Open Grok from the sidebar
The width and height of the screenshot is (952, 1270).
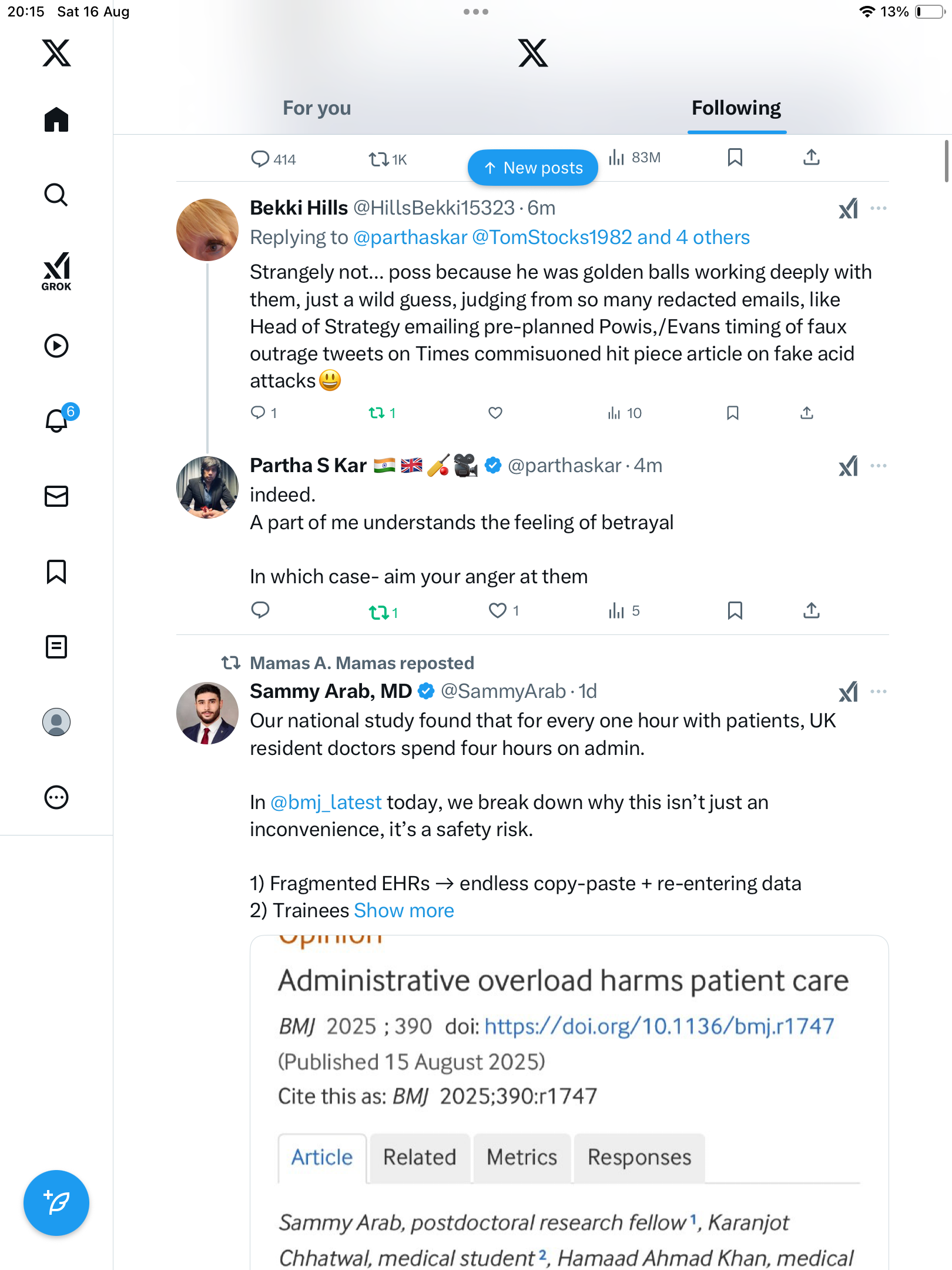(x=56, y=271)
